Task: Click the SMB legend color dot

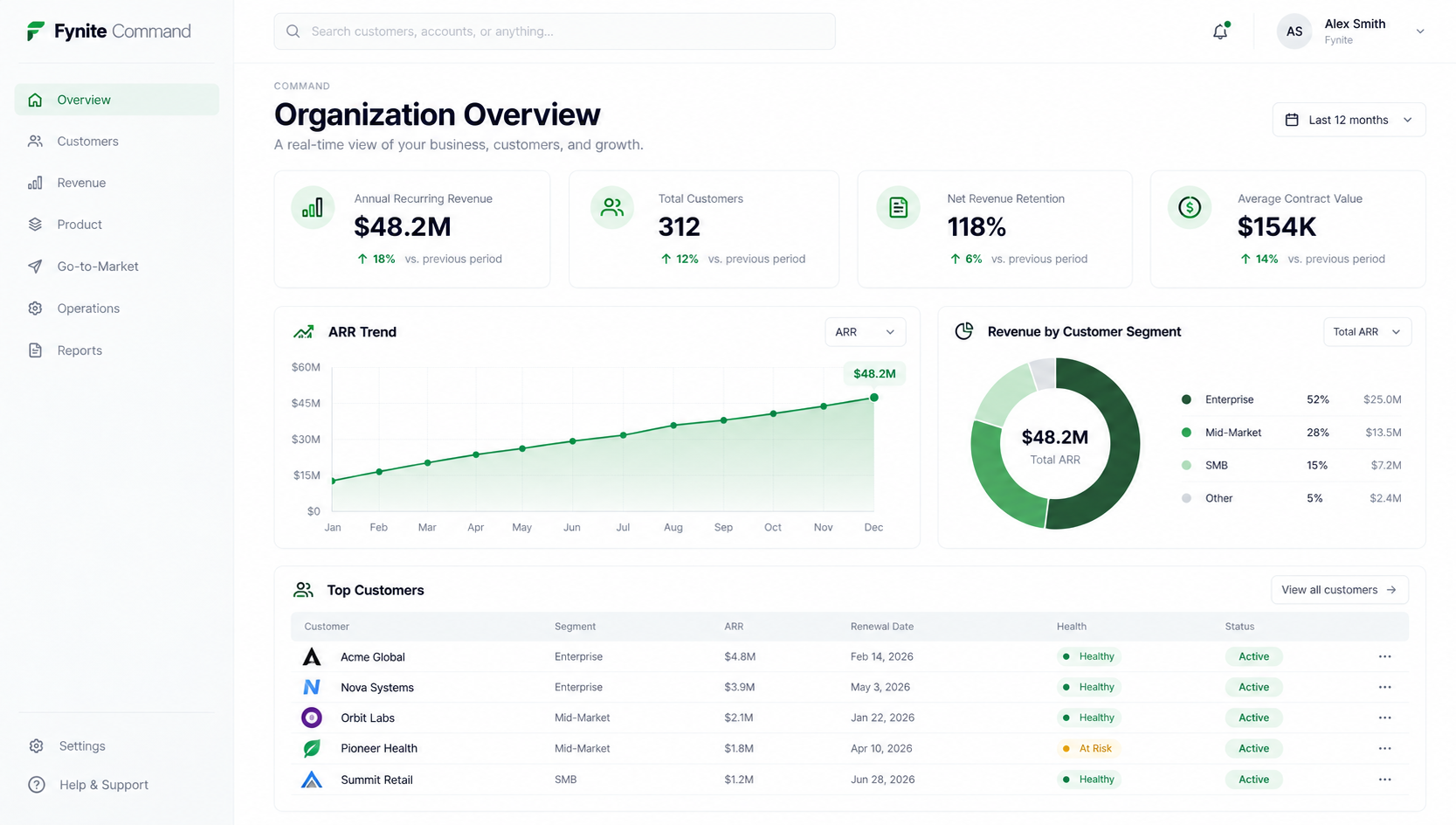Action: point(1186,465)
